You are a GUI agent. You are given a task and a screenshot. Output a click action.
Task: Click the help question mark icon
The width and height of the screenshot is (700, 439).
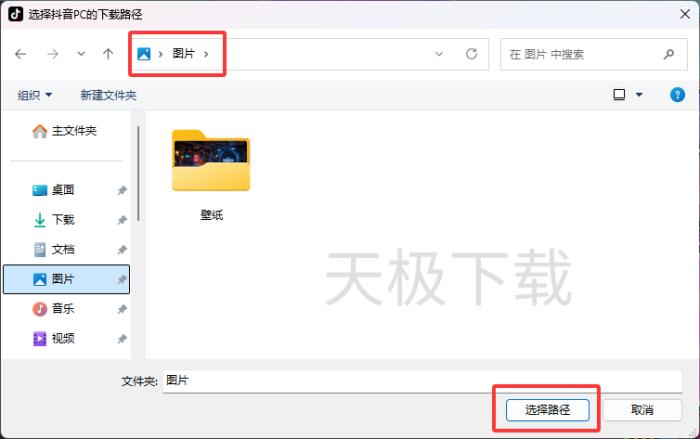[x=676, y=95]
